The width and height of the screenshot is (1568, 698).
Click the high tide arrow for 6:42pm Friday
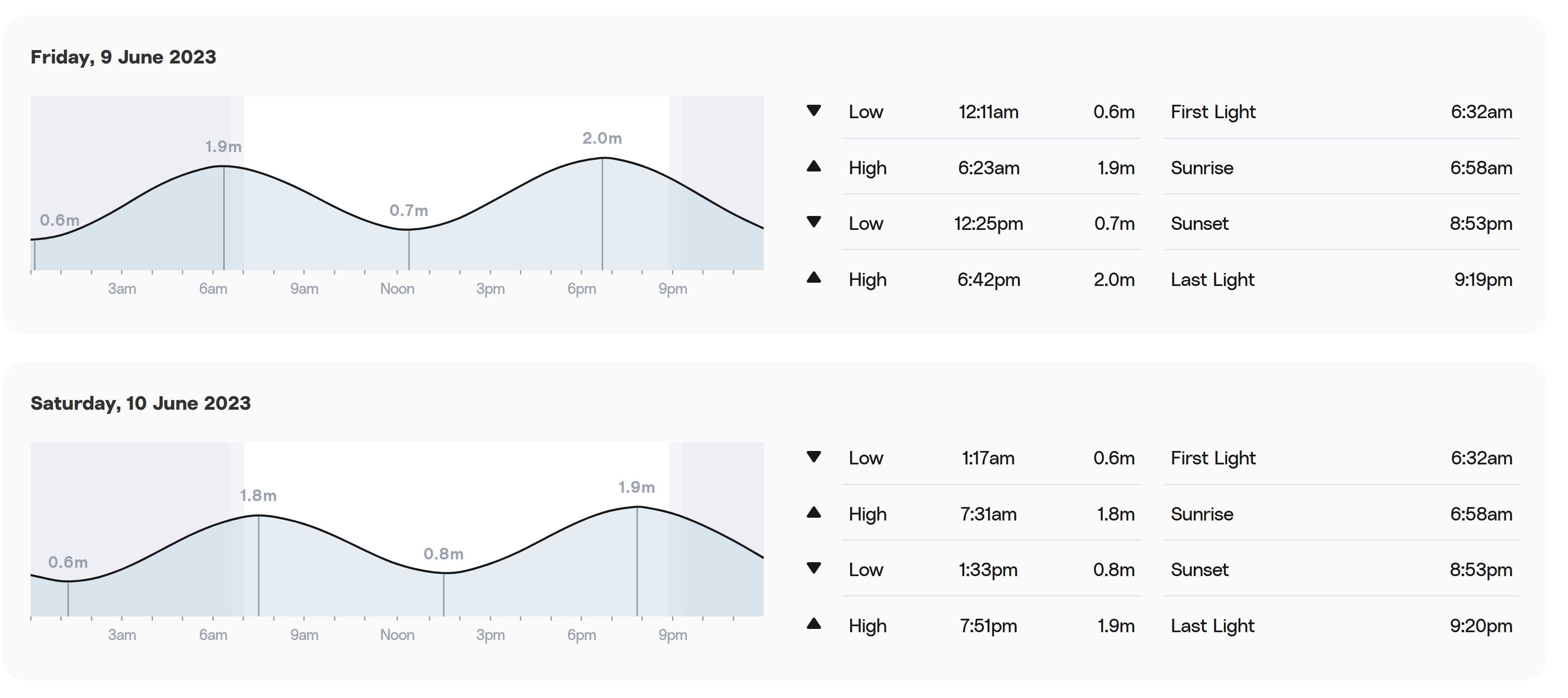tap(814, 278)
